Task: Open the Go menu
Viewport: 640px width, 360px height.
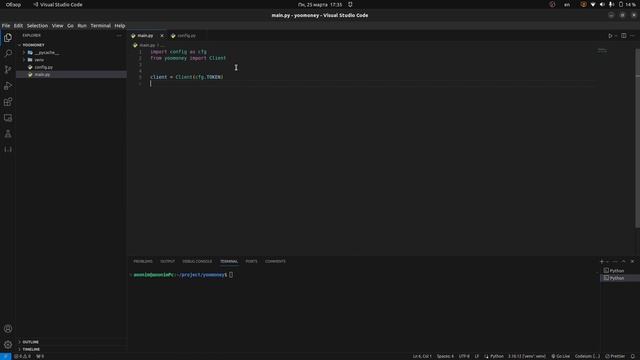Action: point(70,26)
